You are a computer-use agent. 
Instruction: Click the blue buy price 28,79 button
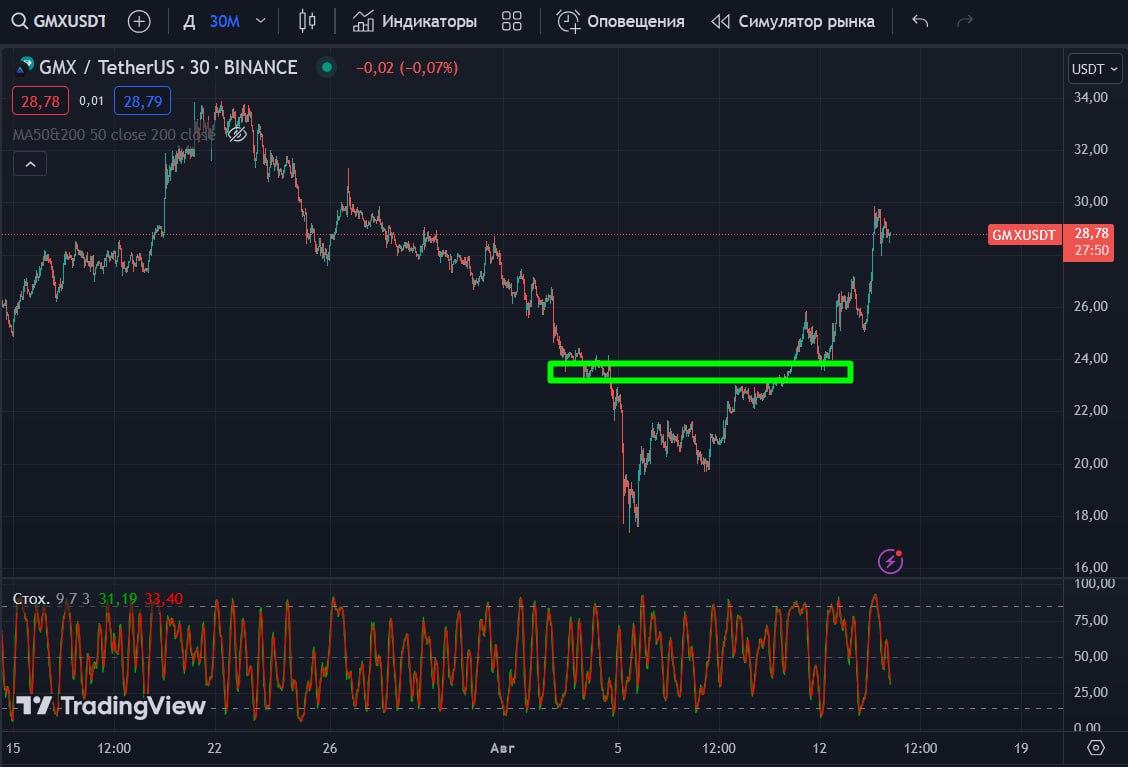(x=142, y=101)
